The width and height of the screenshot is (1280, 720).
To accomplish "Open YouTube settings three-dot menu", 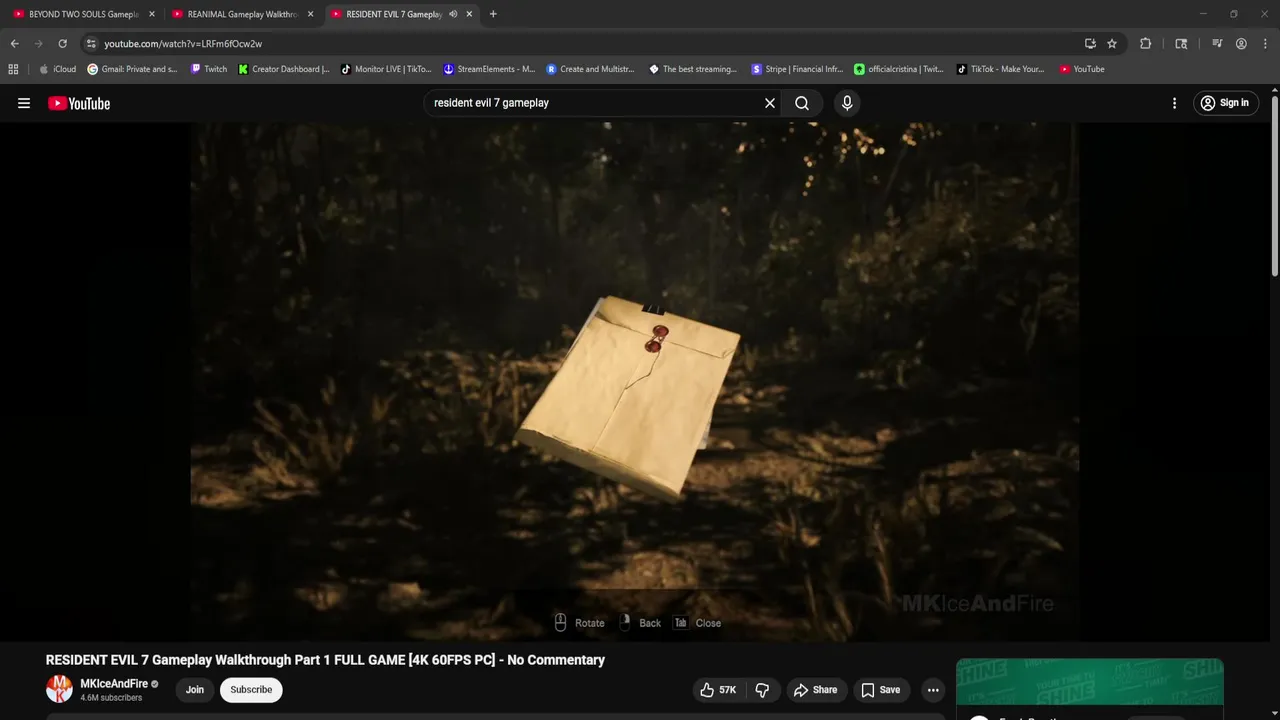I will 1174,103.
